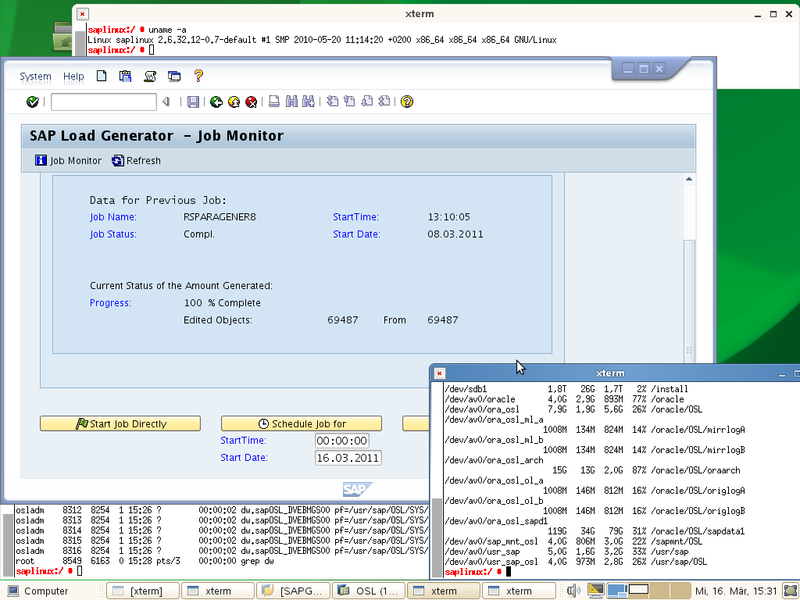Click the taskbar clock showing 15:31
This screenshot has height=600, width=800.
tap(736, 591)
